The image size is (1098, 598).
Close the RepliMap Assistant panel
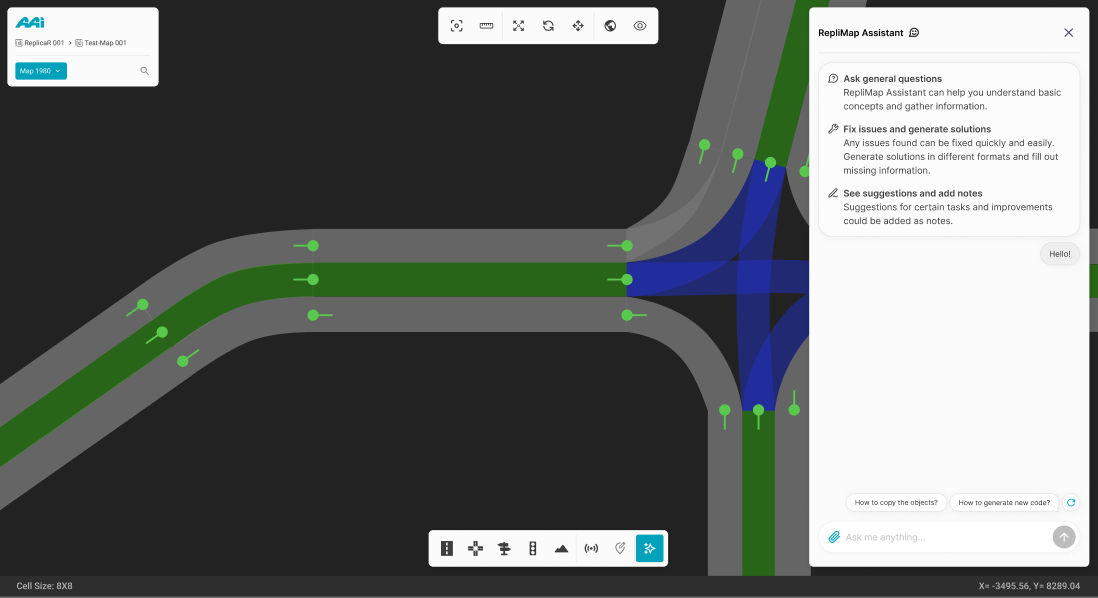coord(1068,33)
